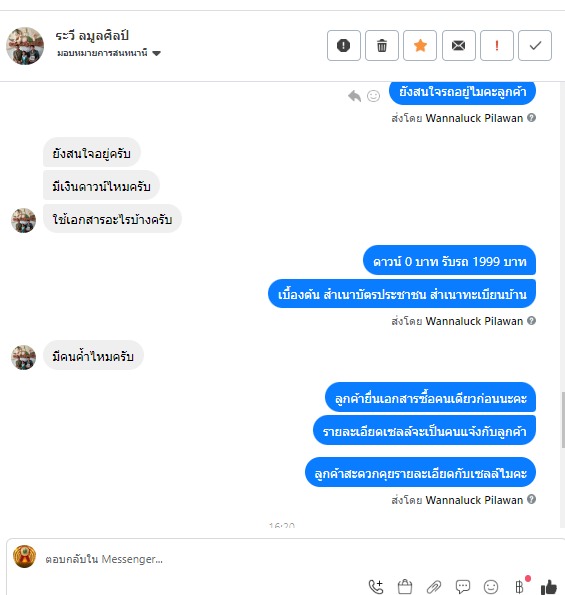565x595 pixels.
Task: Mark conversation unread with envelope icon
Action: pos(458,46)
